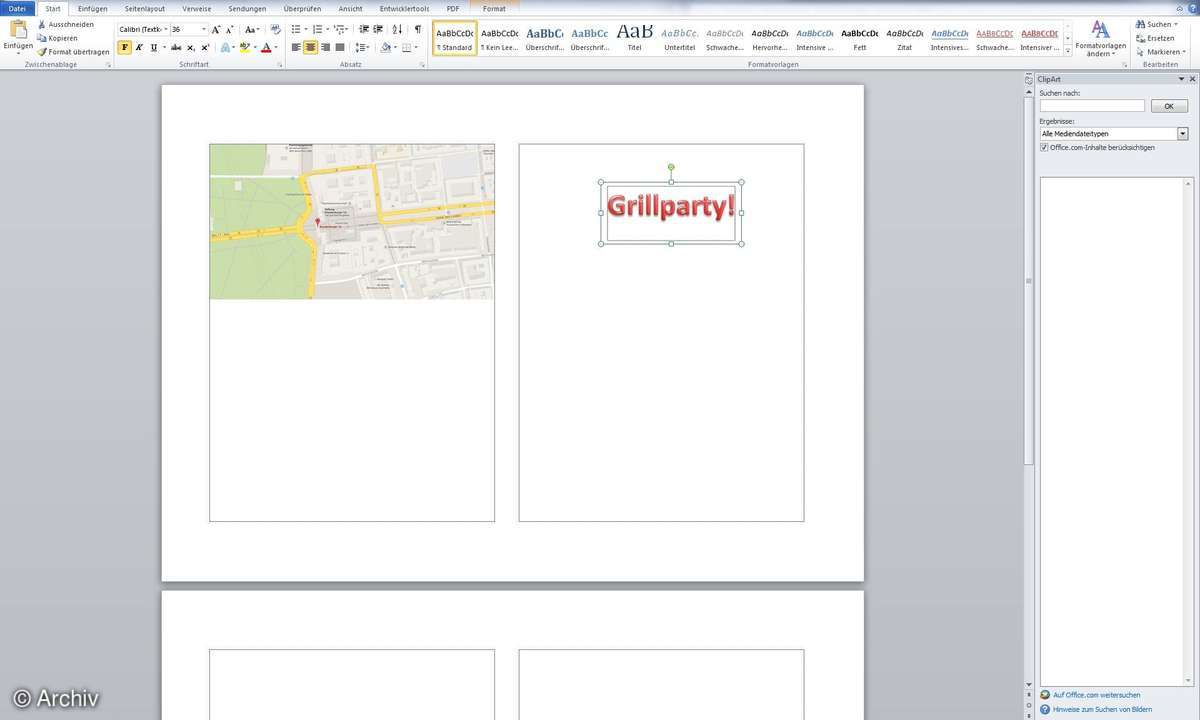Image resolution: width=1200 pixels, height=720 pixels.
Task: Decrease paragraph indent
Action: (x=364, y=30)
